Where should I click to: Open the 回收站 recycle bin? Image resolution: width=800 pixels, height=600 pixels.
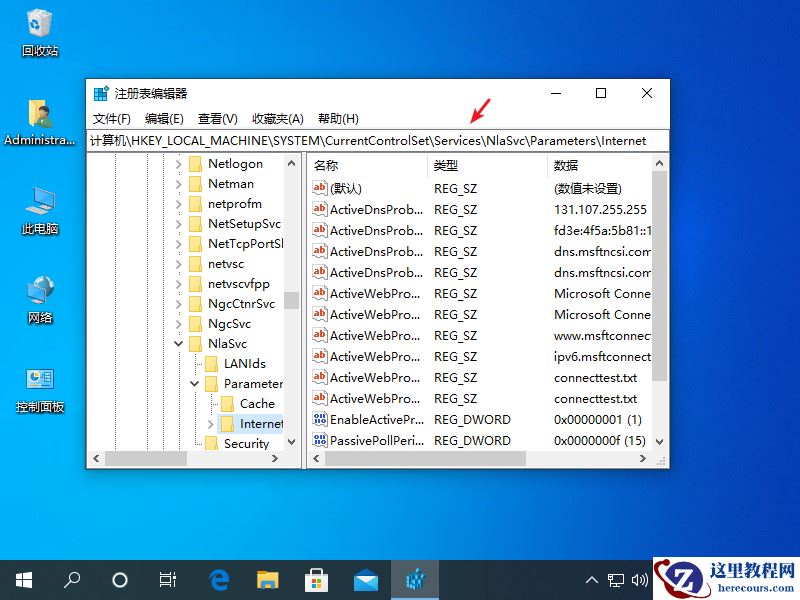[x=38, y=28]
